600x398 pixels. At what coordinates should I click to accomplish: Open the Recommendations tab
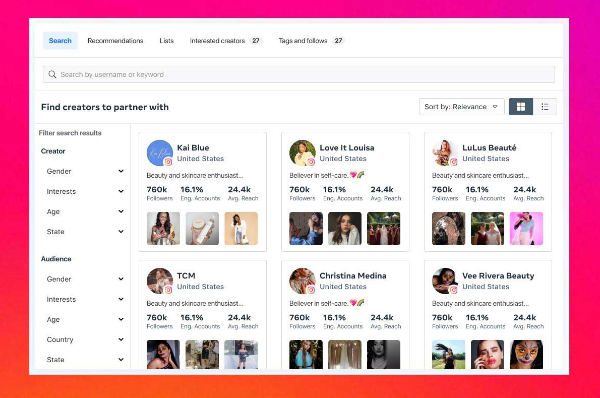click(x=115, y=41)
